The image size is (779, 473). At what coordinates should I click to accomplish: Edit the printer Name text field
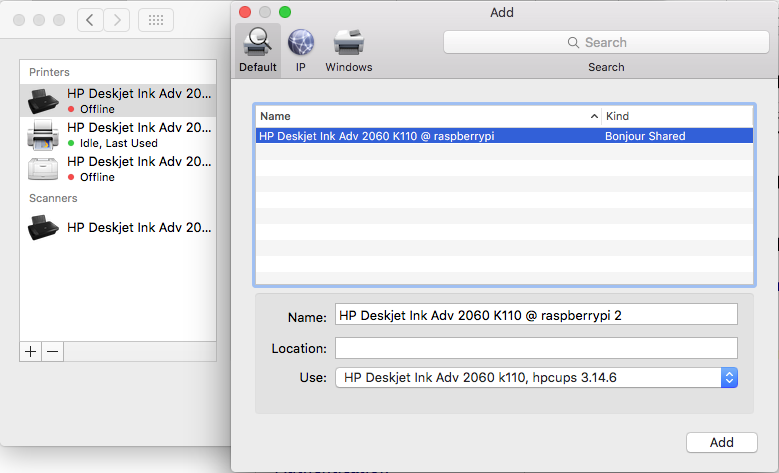(536, 315)
